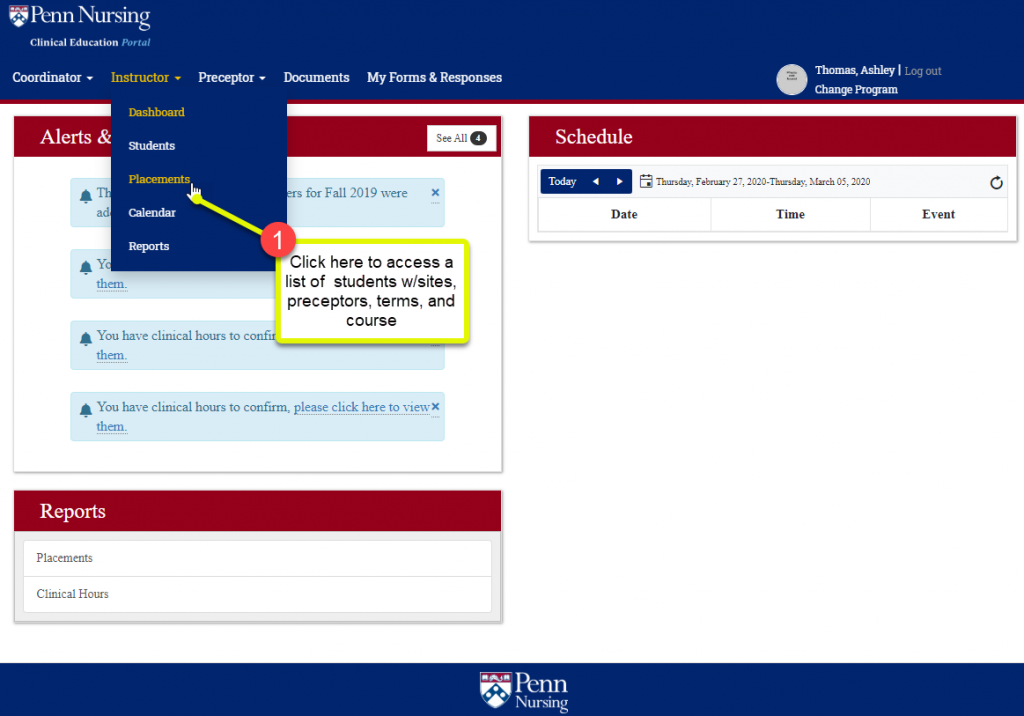Expand the Coordinator dropdown menu
The height and width of the screenshot is (716, 1024).
(52, 77)
